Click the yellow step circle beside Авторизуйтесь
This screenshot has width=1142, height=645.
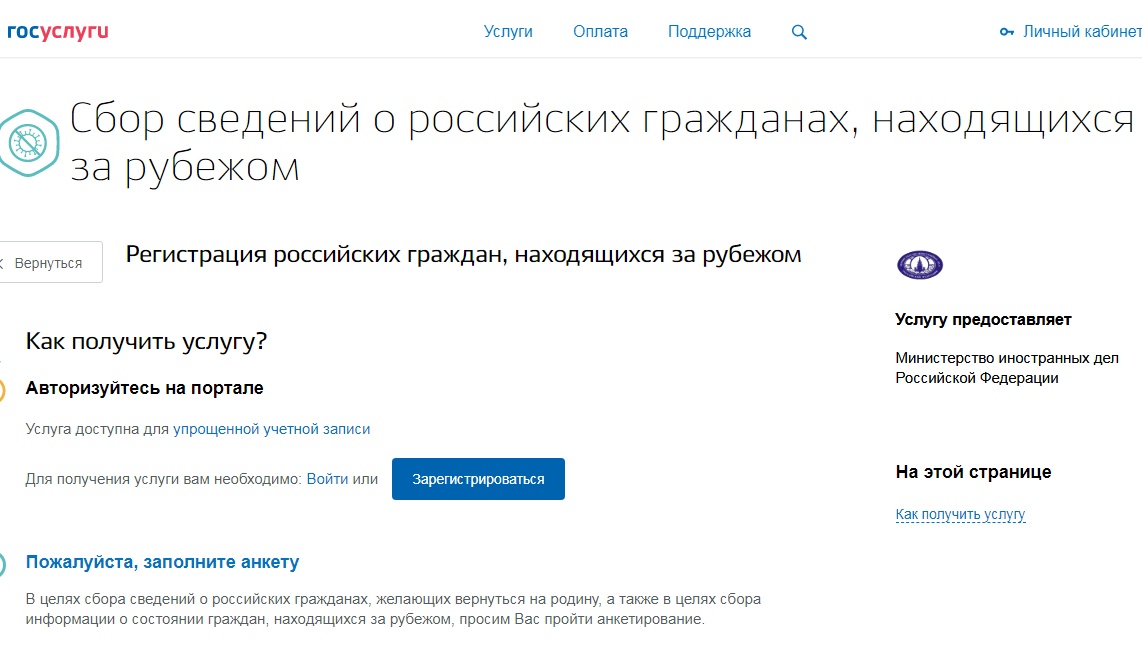click(x=3, y=389)
